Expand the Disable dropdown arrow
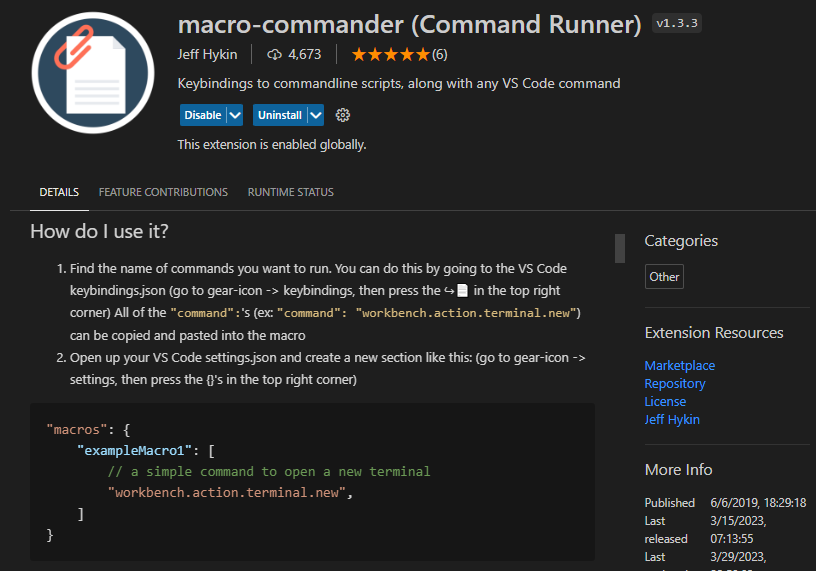816x571 pixels. (x=235, y=115)
